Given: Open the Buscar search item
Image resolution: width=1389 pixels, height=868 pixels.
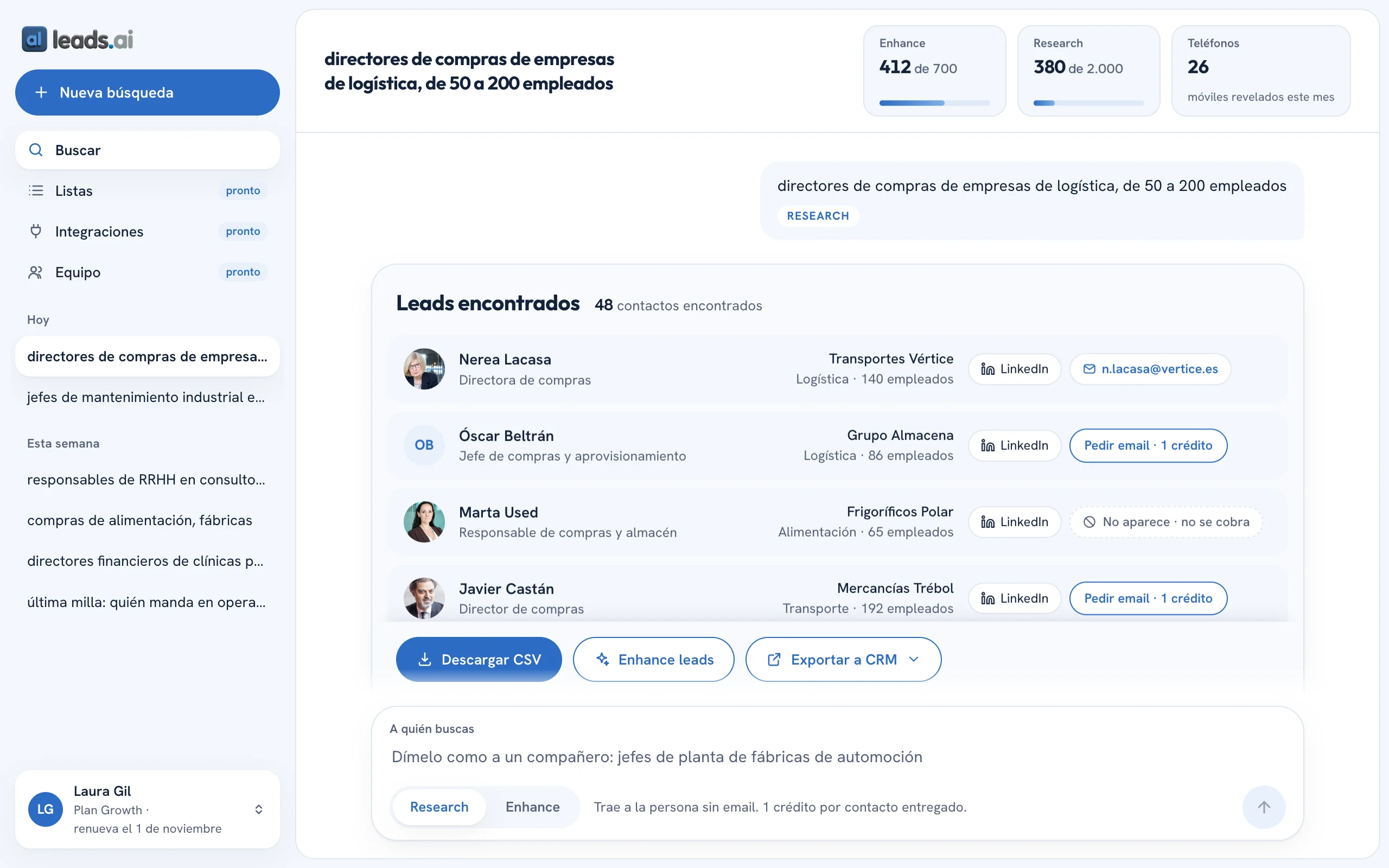Looking at the screenshot, I should pyautogui.click(x=148, y=150).
